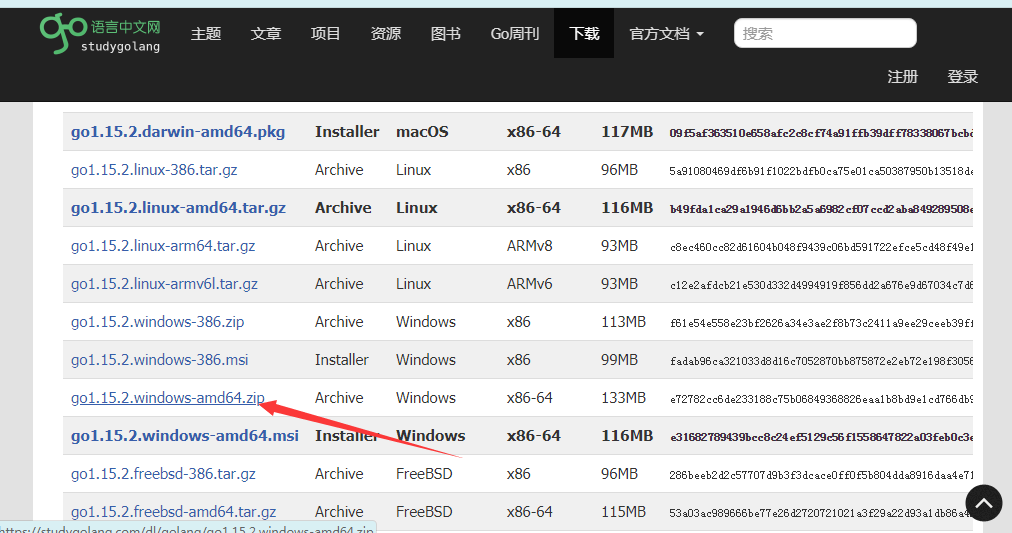
Task: Download go1.15.2.freebsd-386.tar.gz
Action: coord(163,474)
